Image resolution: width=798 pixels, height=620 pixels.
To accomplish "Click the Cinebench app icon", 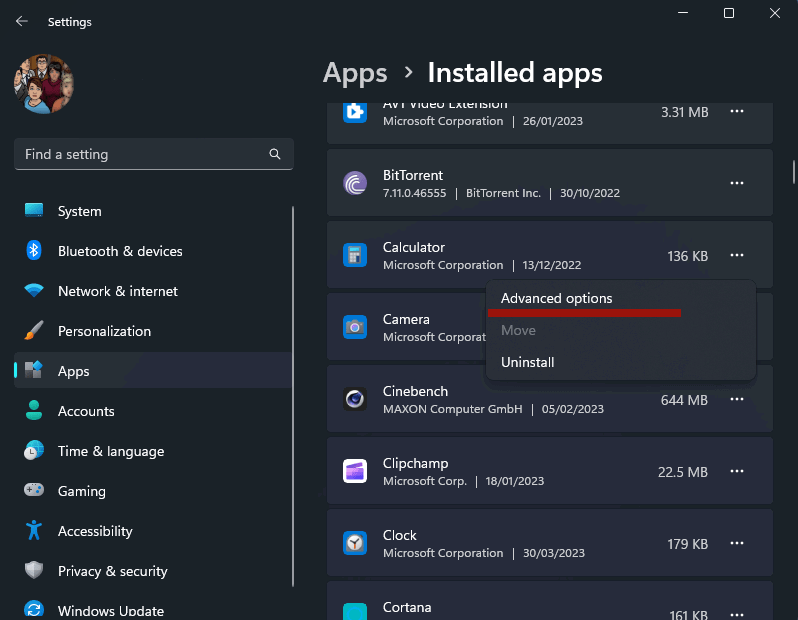I will pyautogui.click(x=355, y=399).
